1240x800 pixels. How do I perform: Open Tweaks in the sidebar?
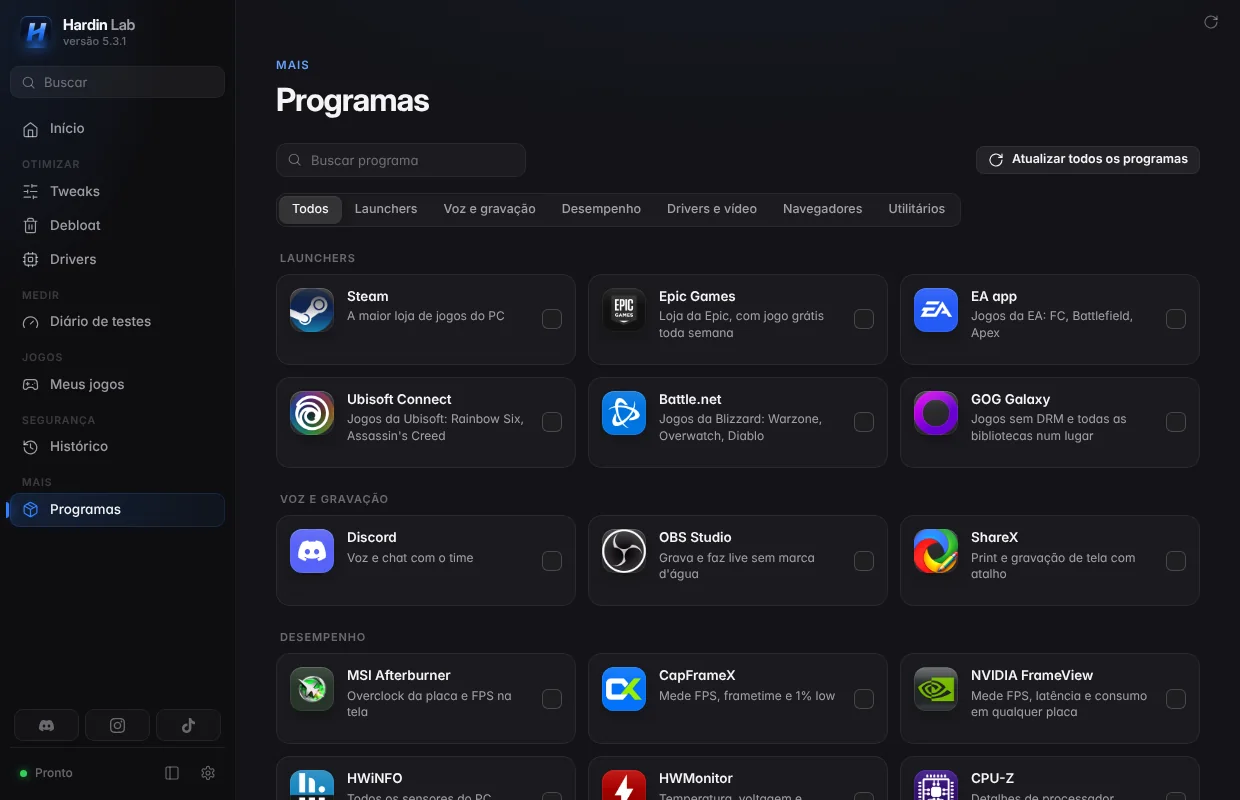coord(117,192)
